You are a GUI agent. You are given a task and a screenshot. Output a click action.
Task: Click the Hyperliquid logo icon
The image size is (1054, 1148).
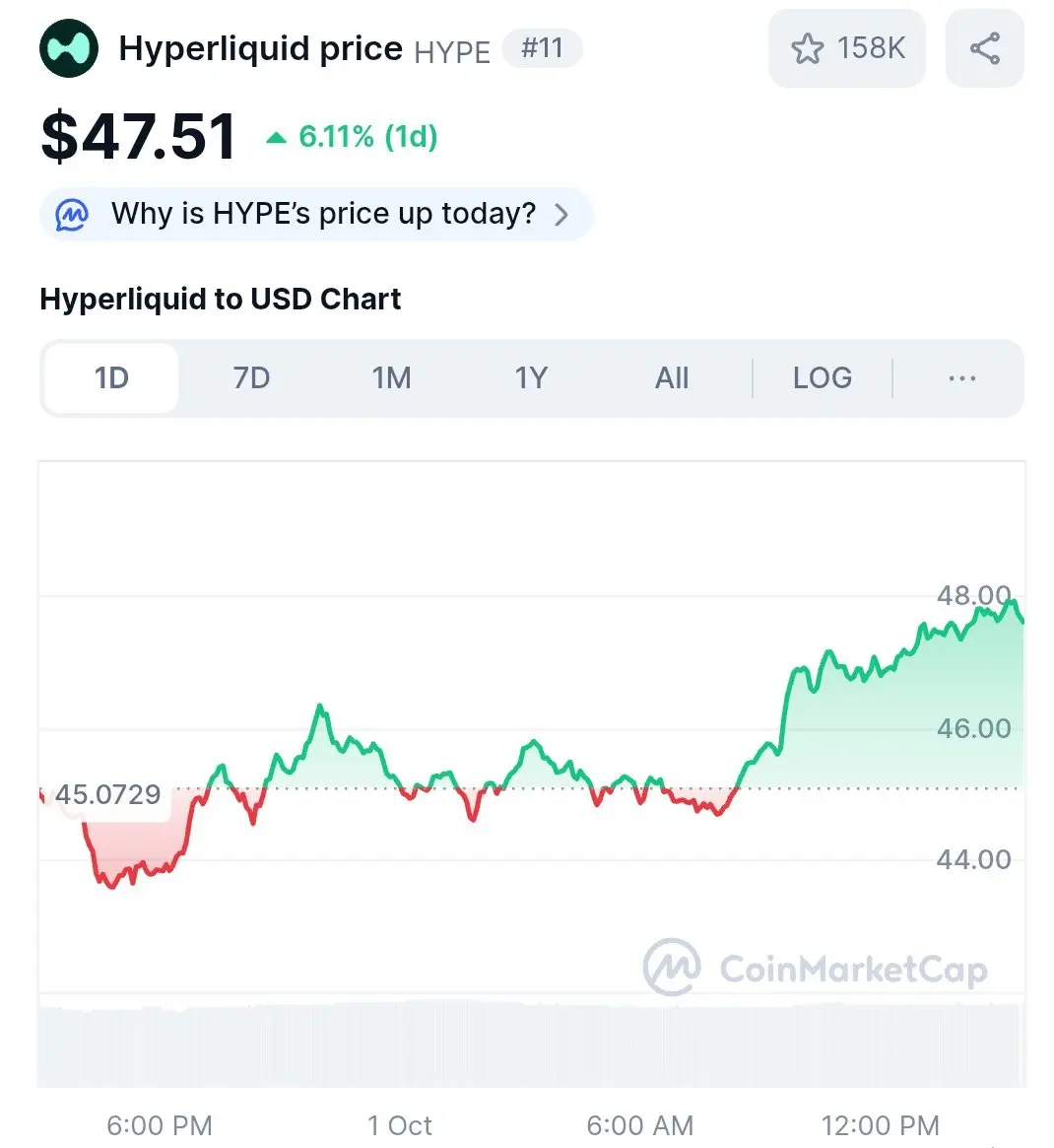(69, 48)
